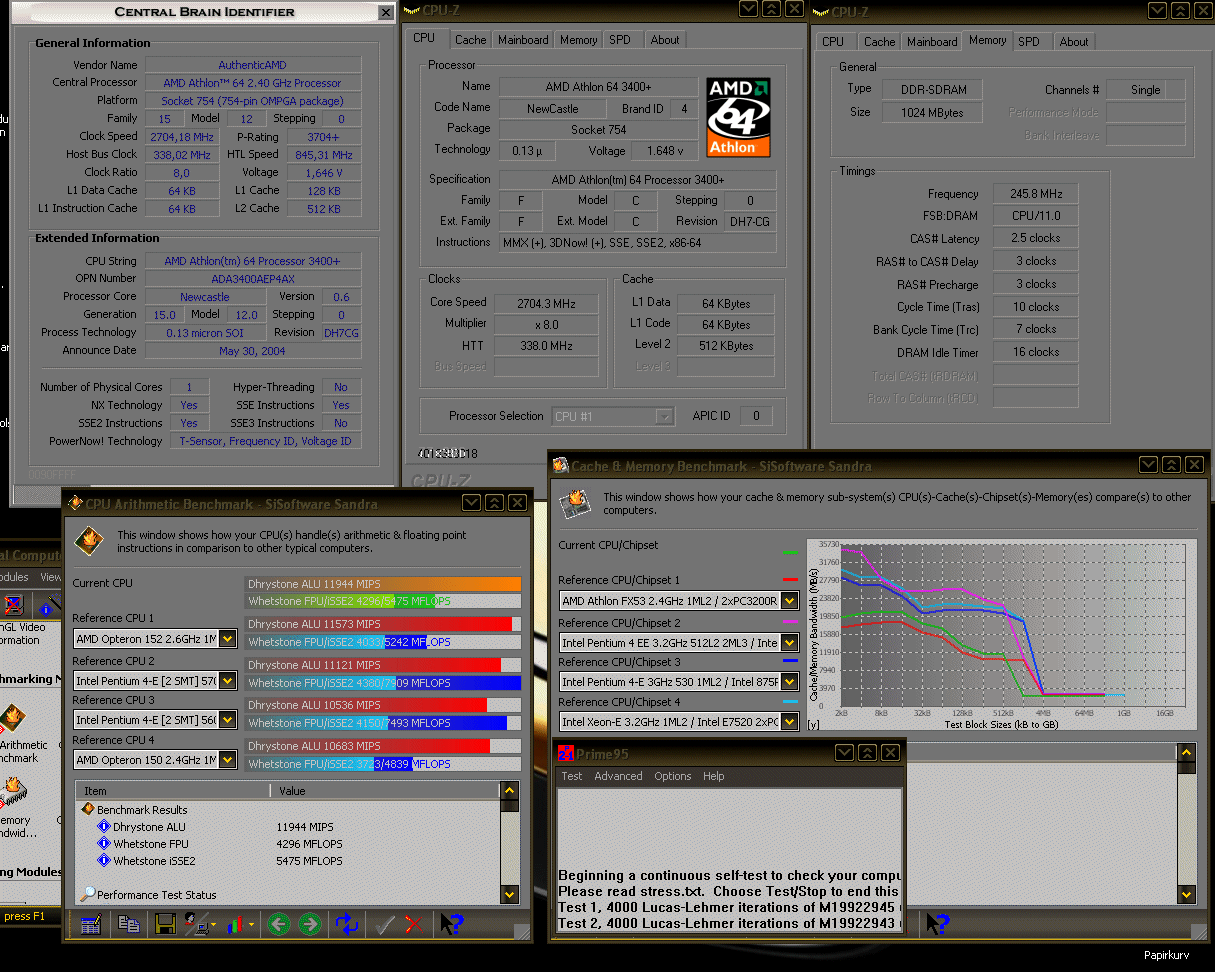Open Memory tab in left CPU-Z window

[579, 40]
